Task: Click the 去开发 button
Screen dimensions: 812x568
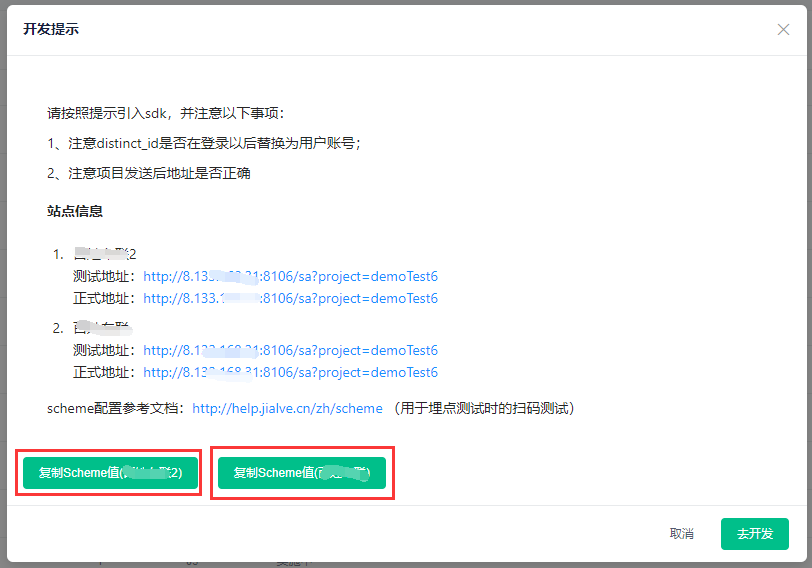Action: pos(755,533)
